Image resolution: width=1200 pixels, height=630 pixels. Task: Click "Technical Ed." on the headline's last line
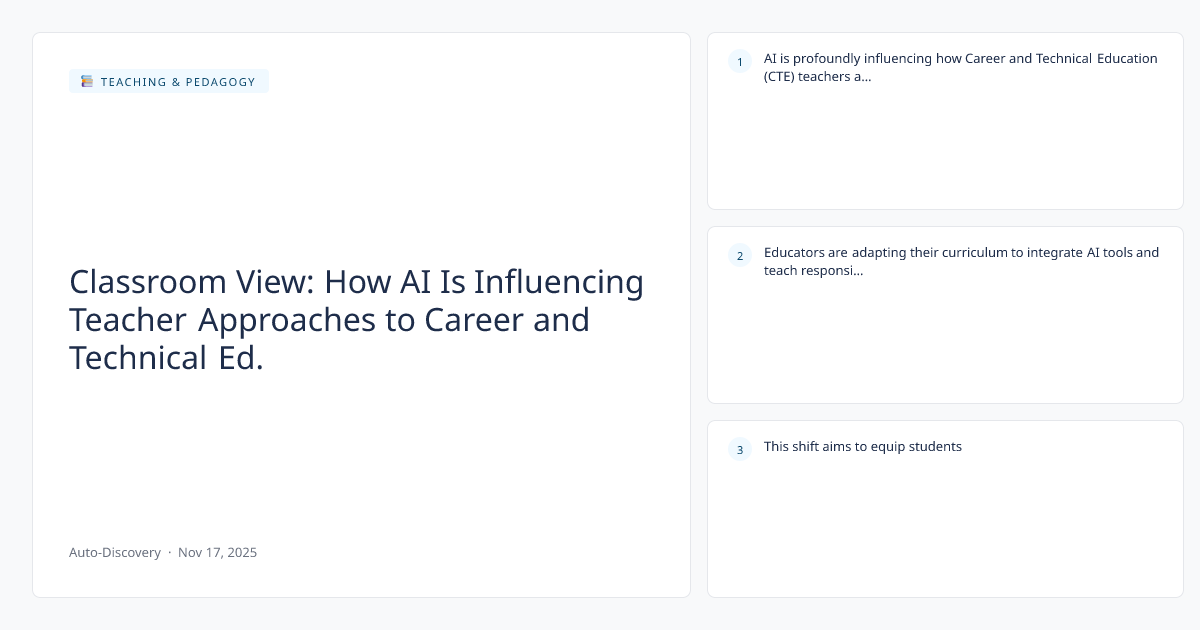[x=166, y=358]
